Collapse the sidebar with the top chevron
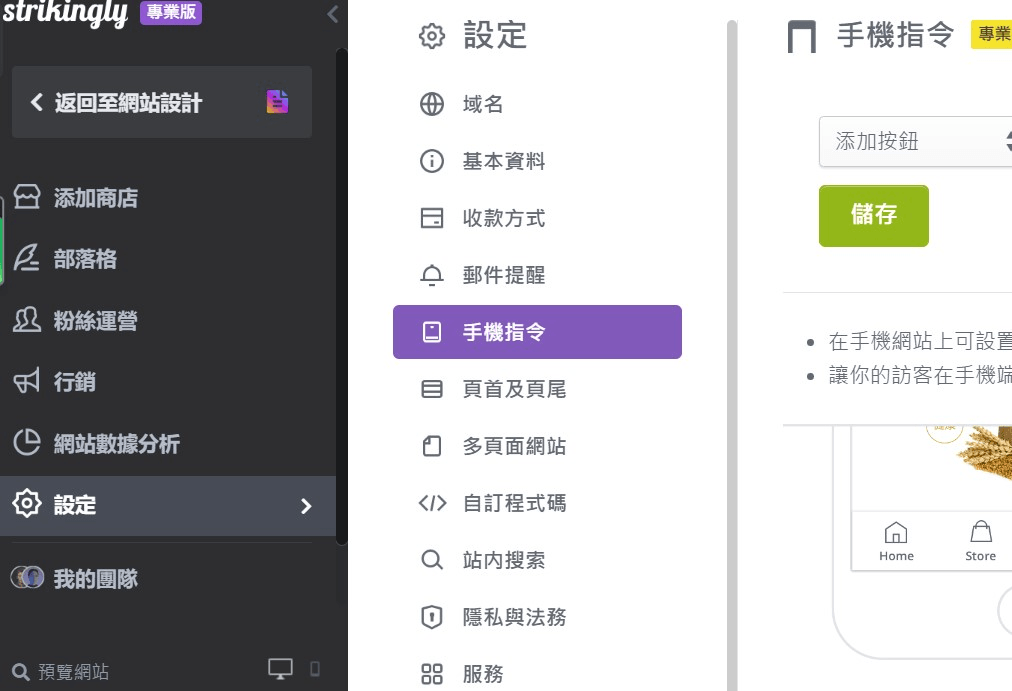Image resolution: width=1012 pixels, height=691 pixels. [331, 14]
